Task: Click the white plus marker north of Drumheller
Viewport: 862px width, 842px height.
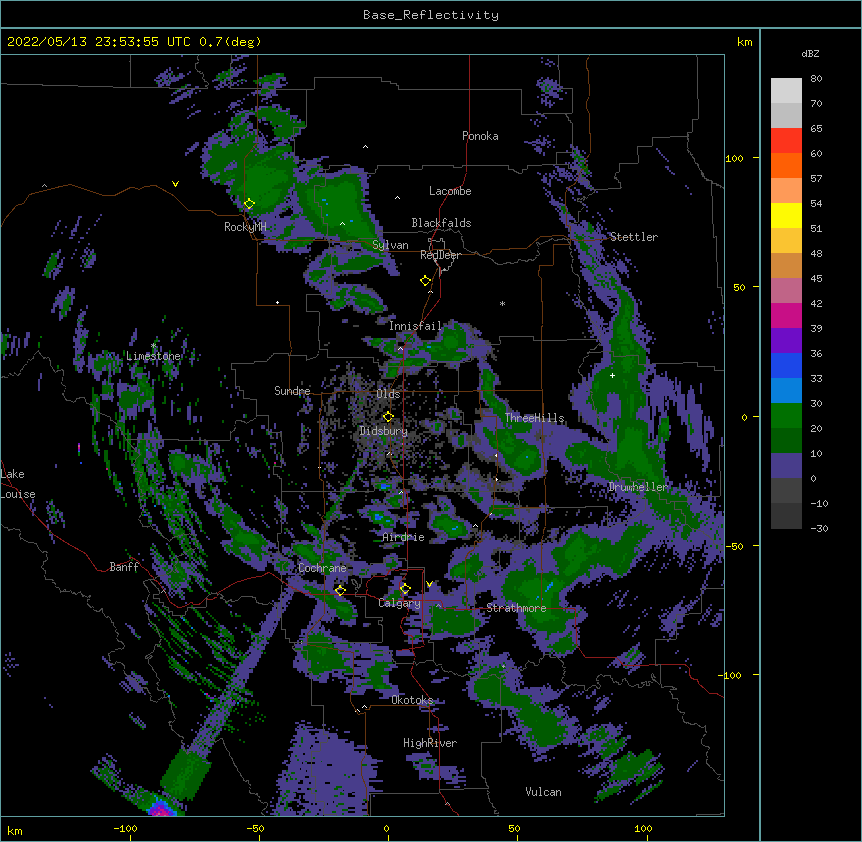Action: [612, 375]
